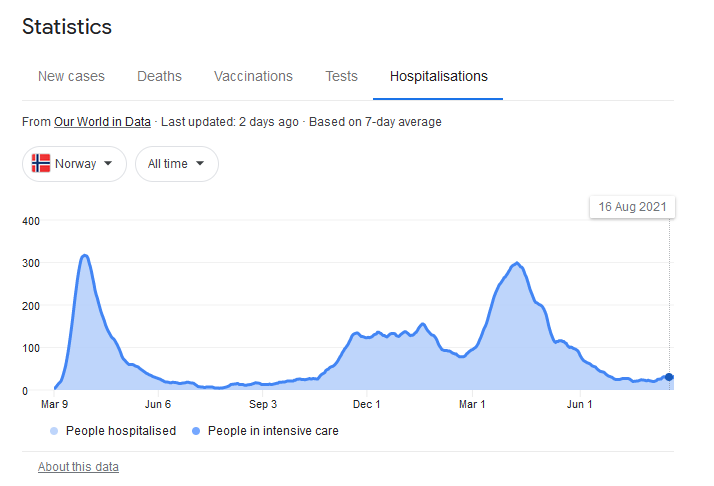
Task: Click the Statistics heading
Action: click(x=67, y=27)
